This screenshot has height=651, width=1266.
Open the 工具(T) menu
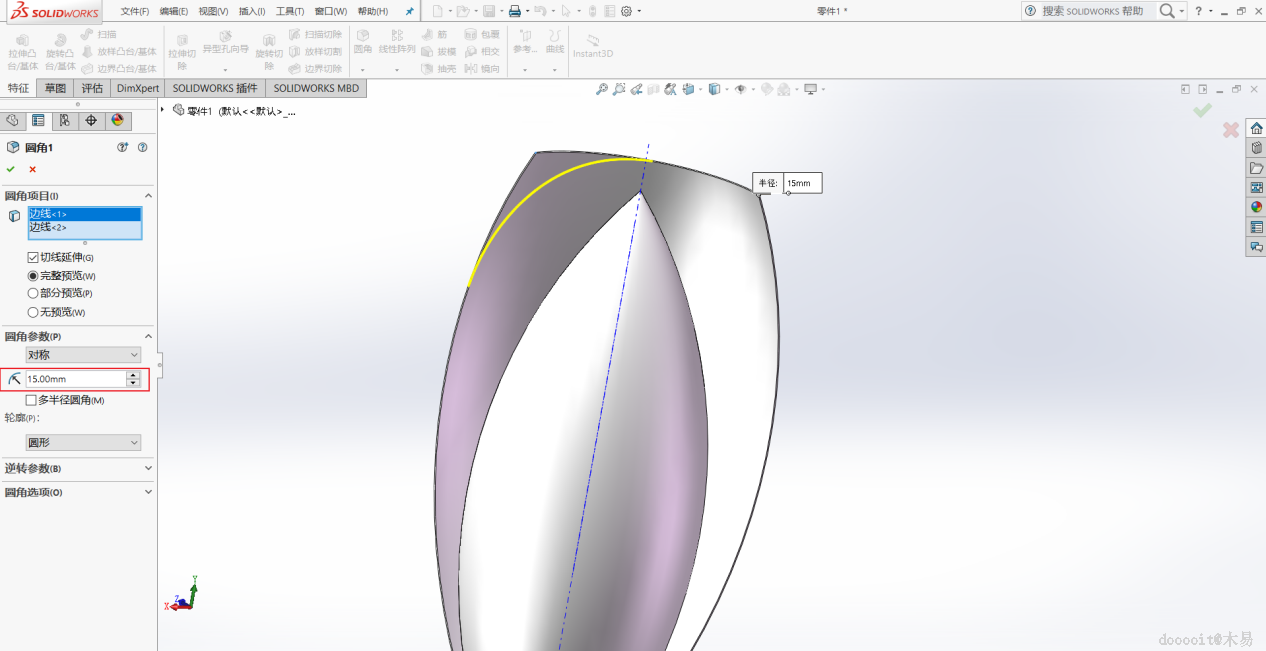pos(290,11)
